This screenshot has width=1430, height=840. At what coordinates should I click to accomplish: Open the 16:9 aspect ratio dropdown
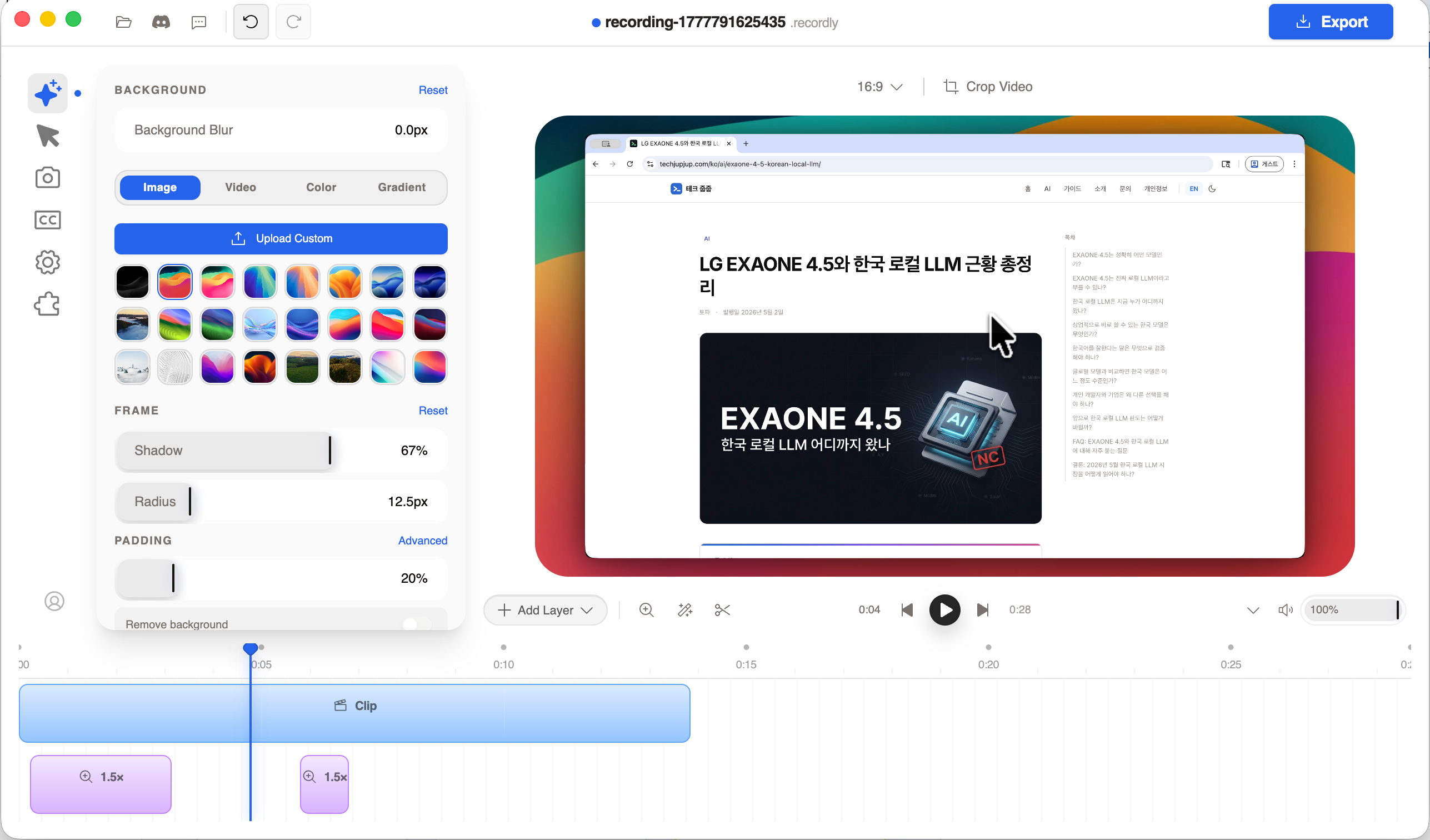(879, 87)
